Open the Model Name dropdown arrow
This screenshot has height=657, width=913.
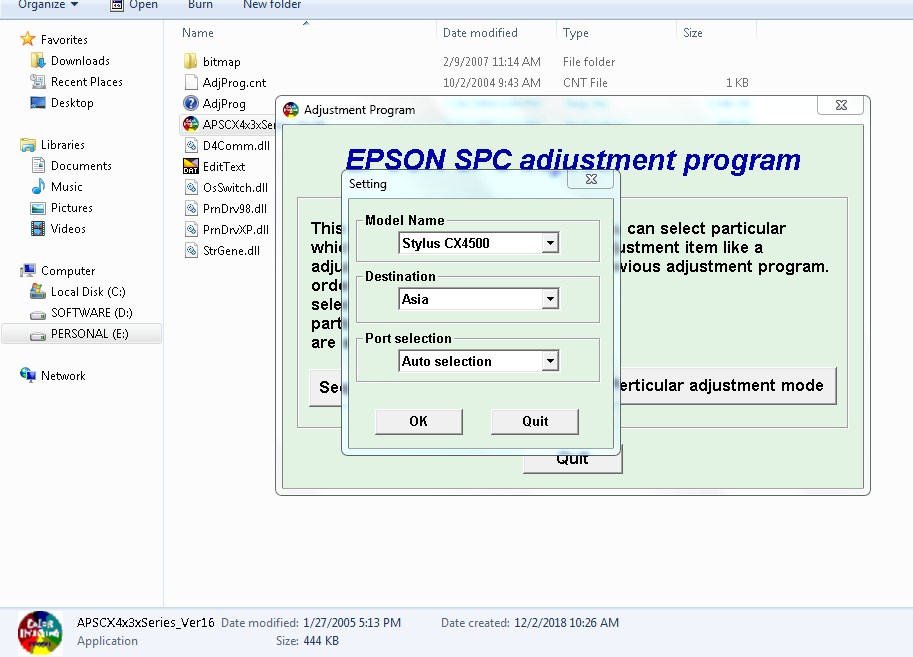click(550, 243)
